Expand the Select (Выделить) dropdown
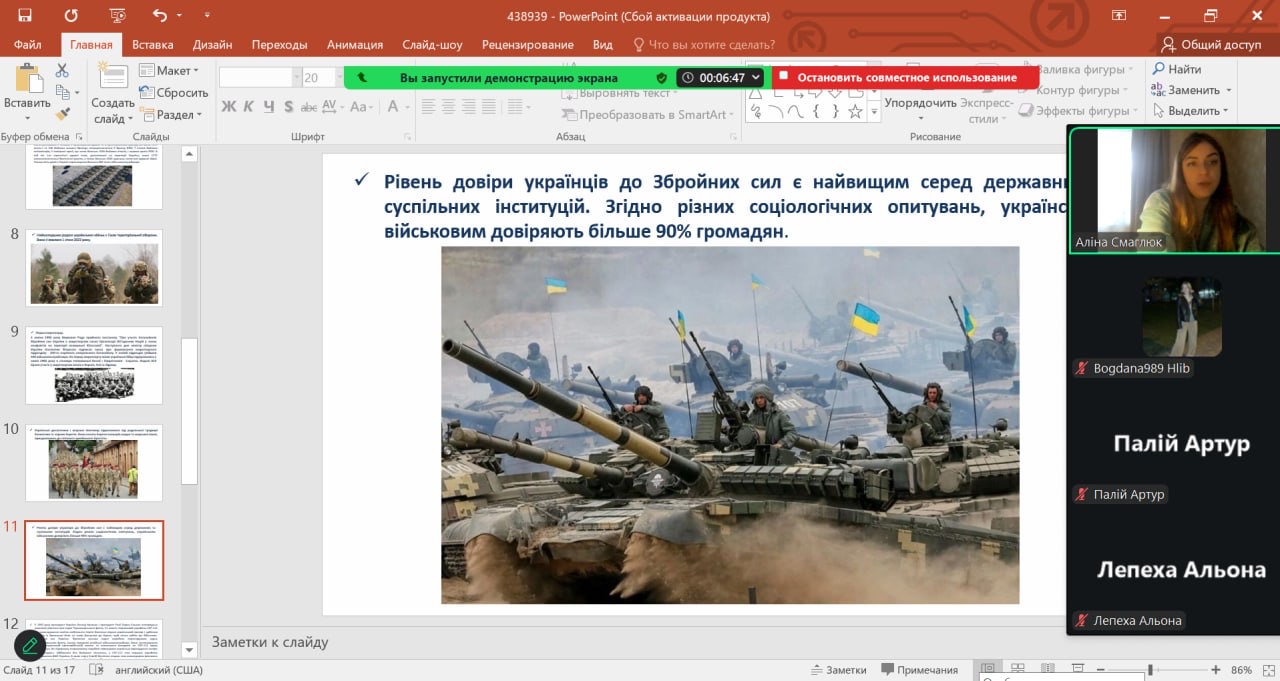This screenshot has width=1280, height=681. click(1198, 111)
